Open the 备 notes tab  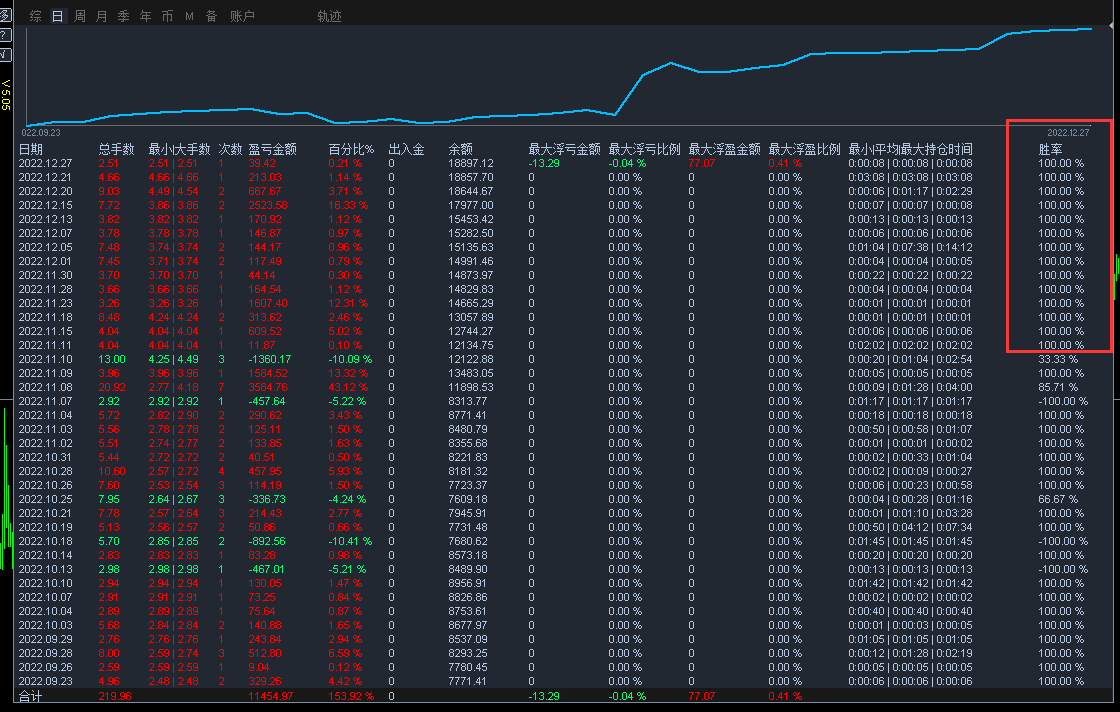[211, 16]
